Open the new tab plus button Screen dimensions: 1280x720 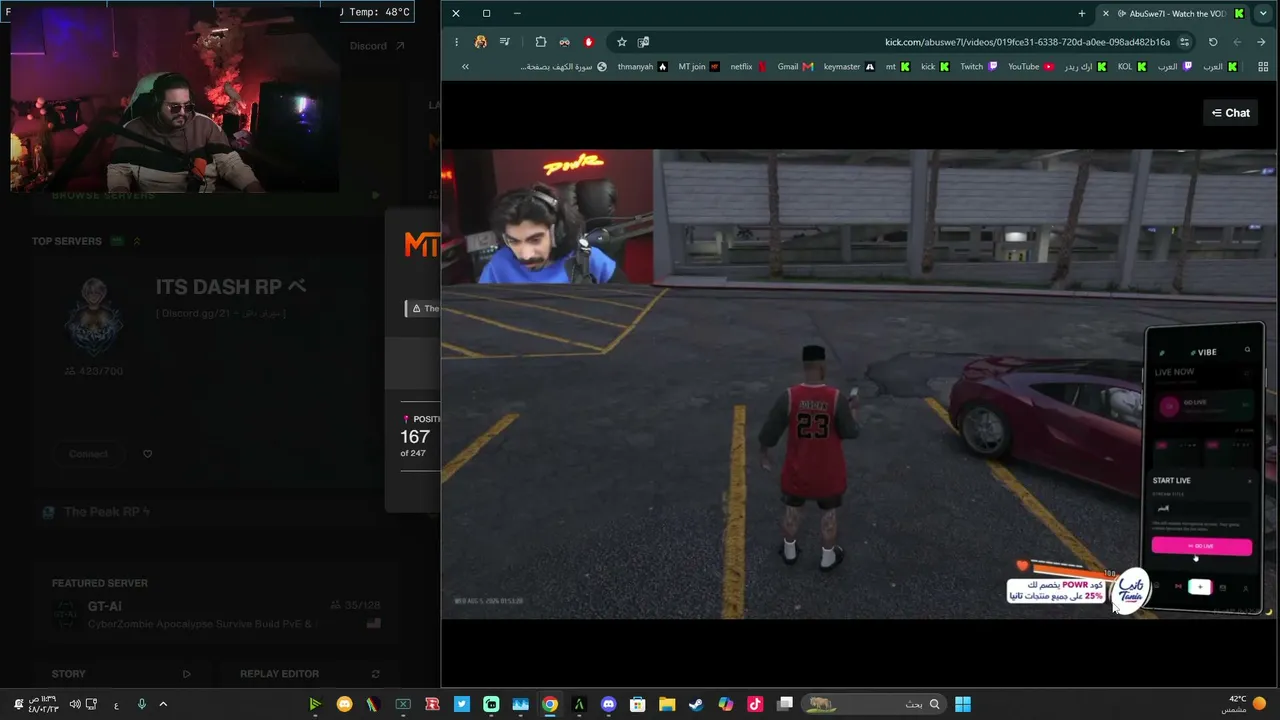coord(1082,13)
